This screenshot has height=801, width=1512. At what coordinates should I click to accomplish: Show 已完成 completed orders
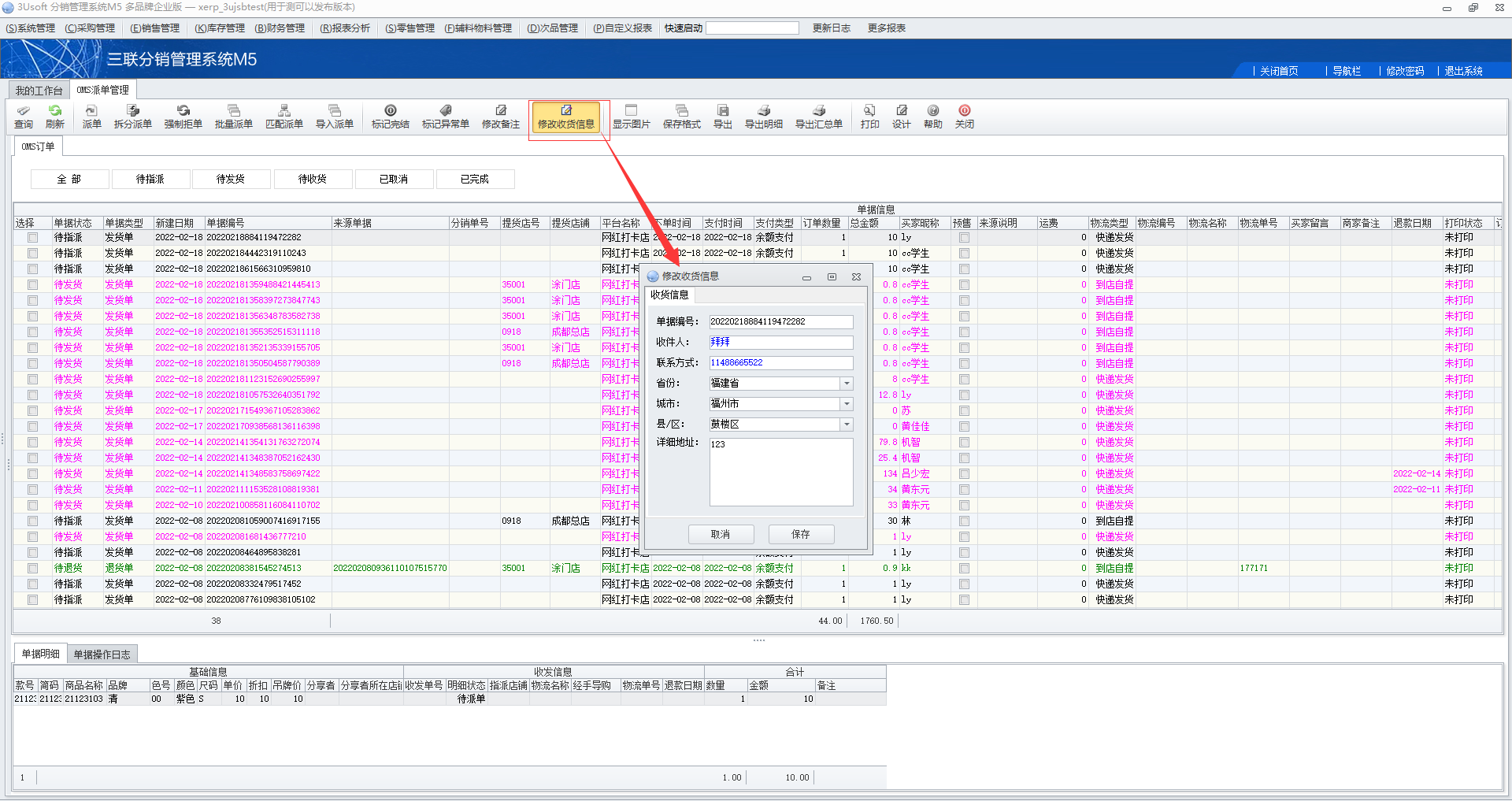[x=475, y=180]
